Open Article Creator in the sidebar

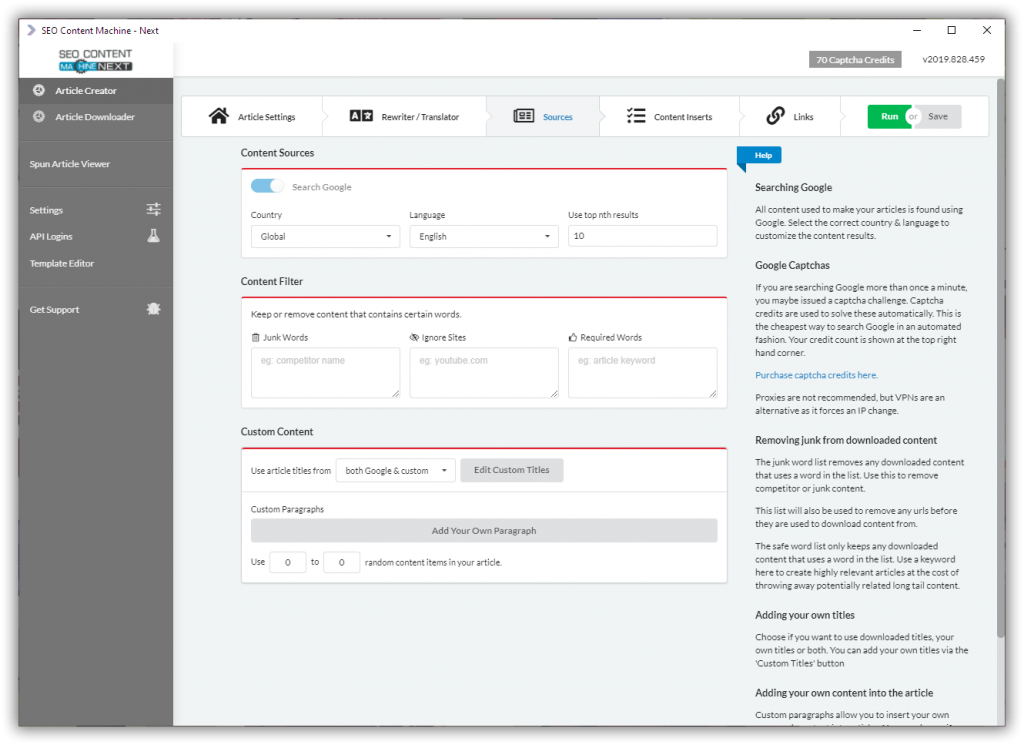tap(96, 91)
